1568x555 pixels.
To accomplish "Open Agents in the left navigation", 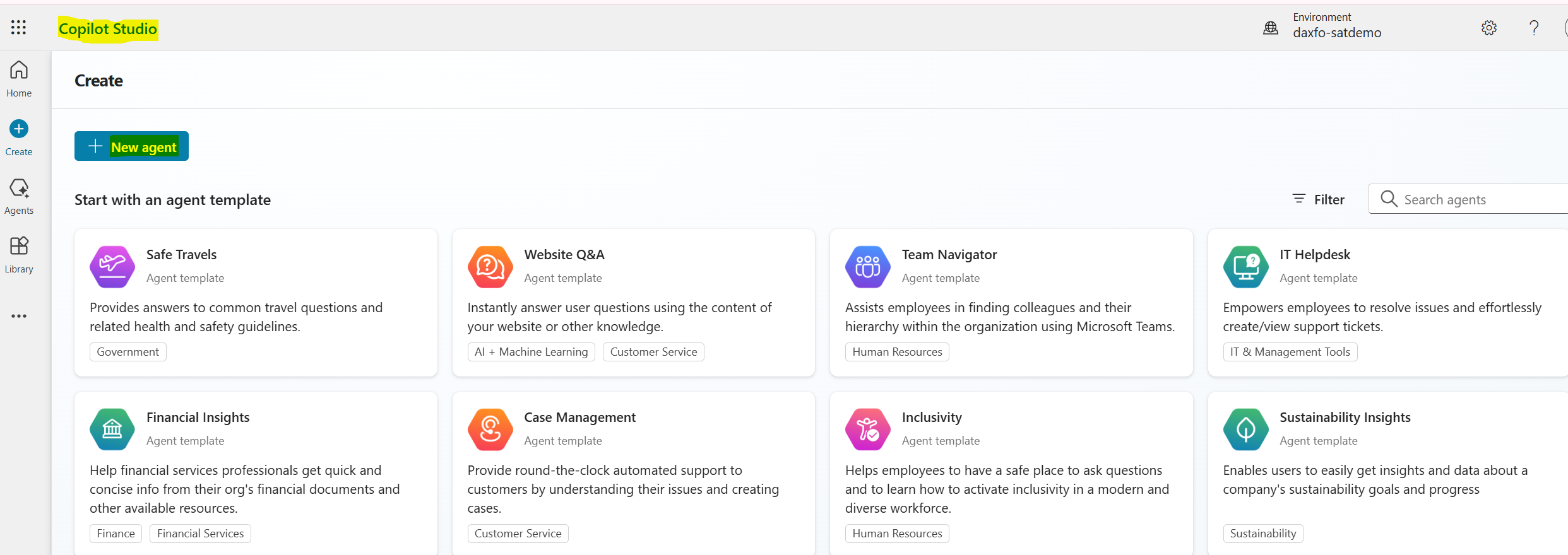I will [19, 196].
